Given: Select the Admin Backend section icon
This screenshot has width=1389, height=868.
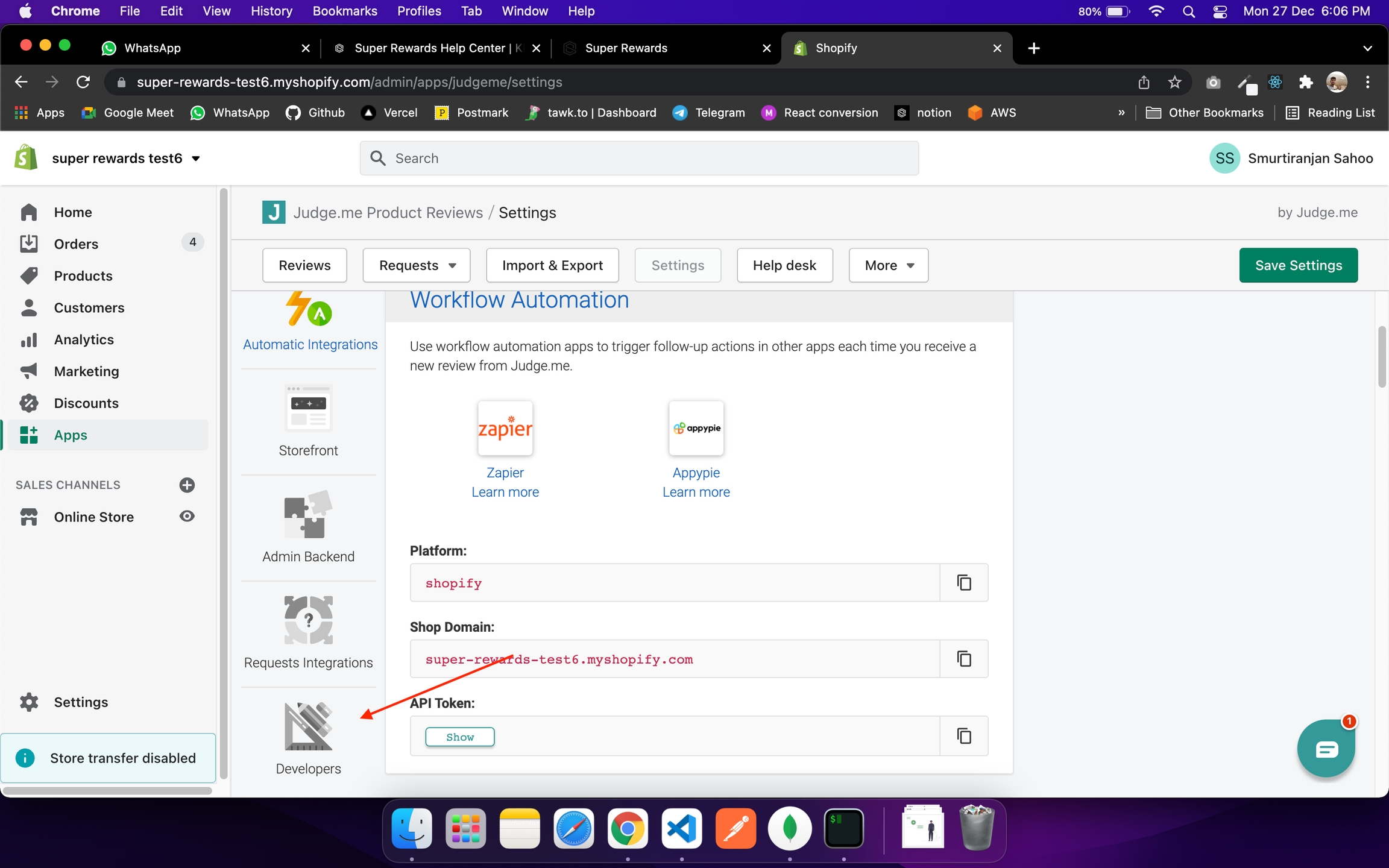Looking at the screenshot, I should click(x=308, y=514).
